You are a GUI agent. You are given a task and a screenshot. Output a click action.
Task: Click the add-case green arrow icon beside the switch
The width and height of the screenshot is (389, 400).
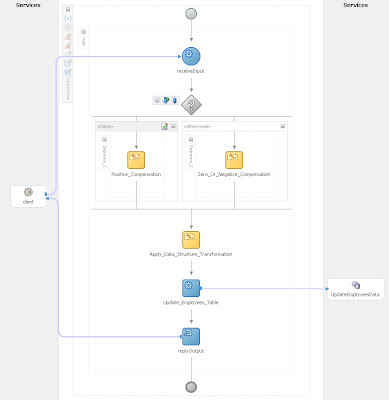point(166,100)
